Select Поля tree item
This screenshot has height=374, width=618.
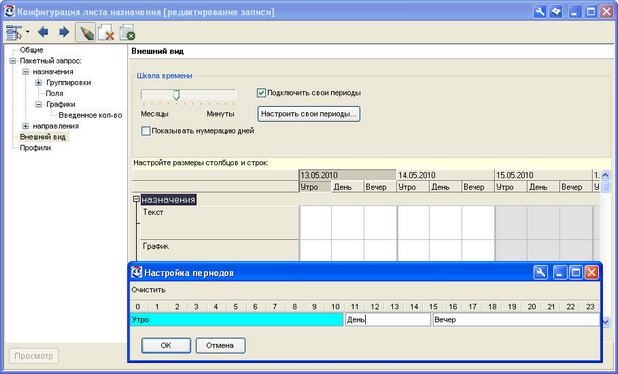click(x=54, y=93)
